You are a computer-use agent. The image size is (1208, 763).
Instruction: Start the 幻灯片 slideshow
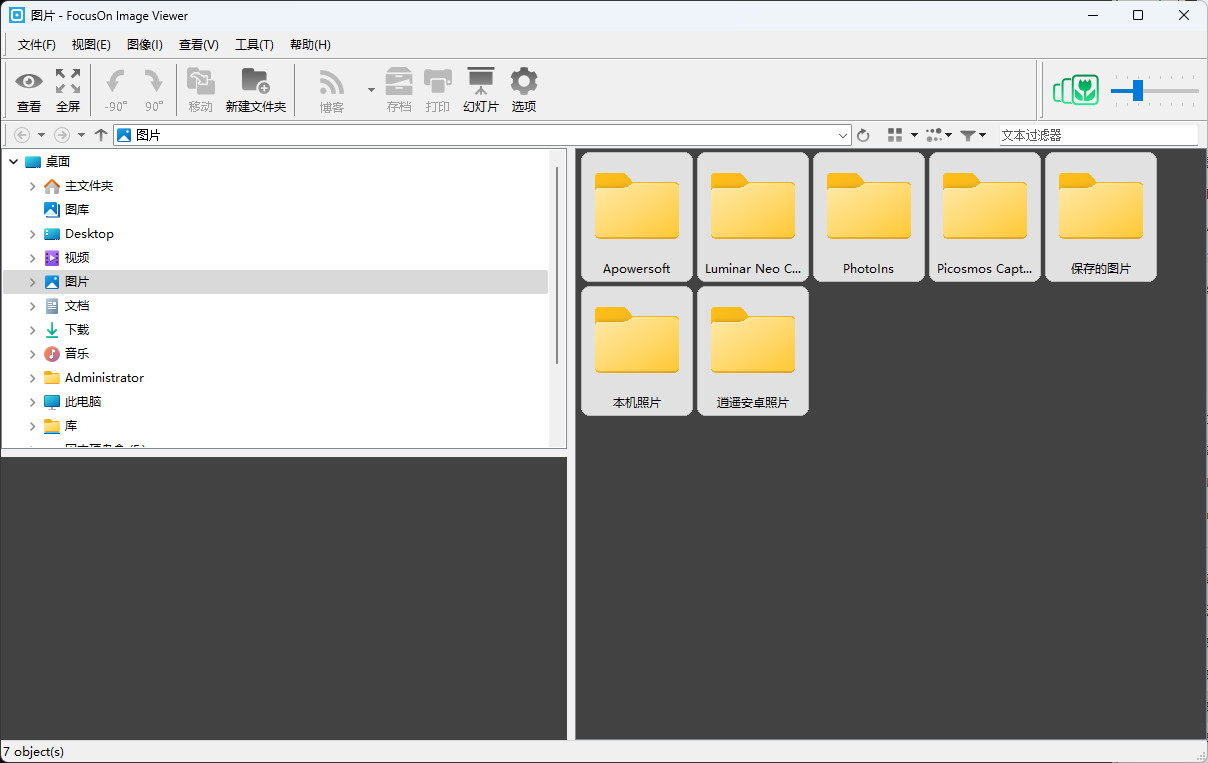(481, 90)
